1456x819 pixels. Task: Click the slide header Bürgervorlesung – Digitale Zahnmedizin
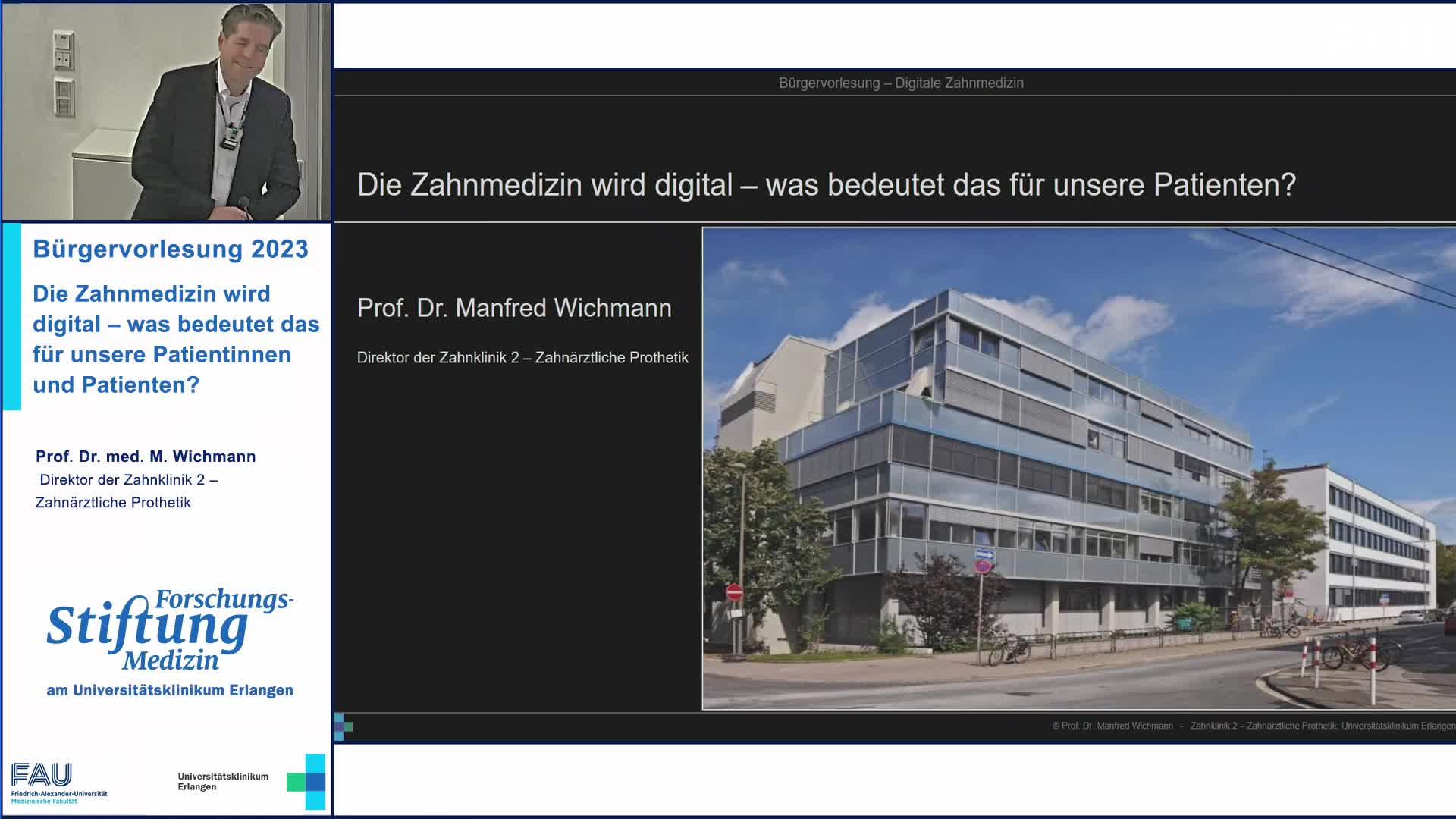tap(902, 84)
